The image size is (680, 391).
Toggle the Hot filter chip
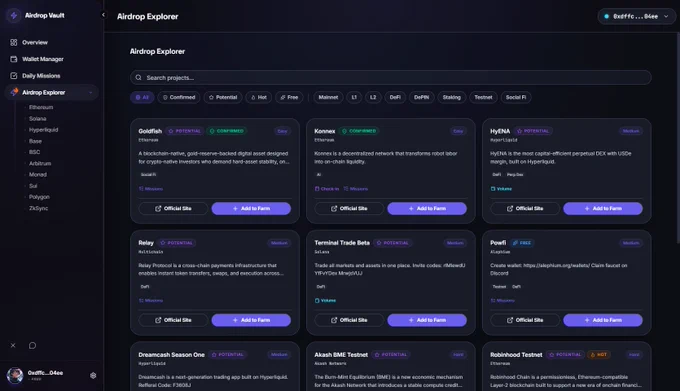click(258, 98)
